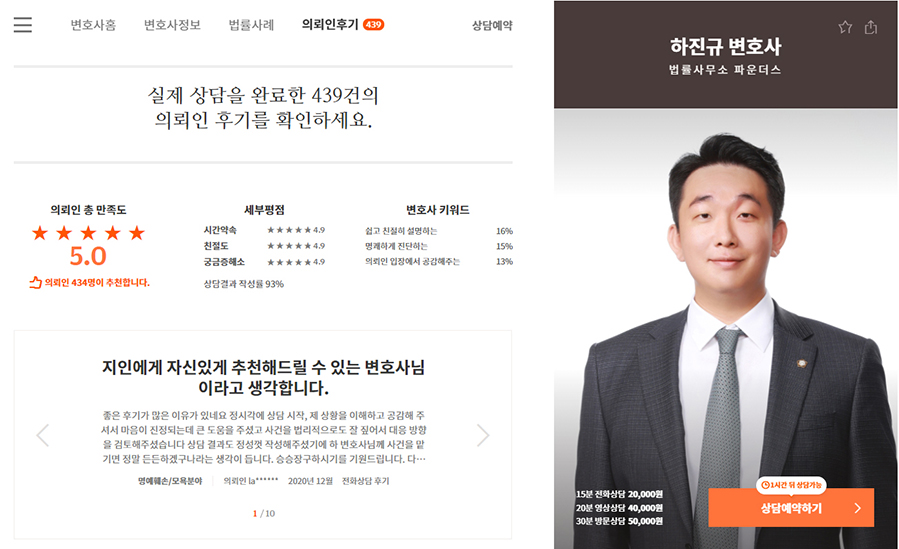Click the 친절도 rating row
899x549 pixels.
click(x=264, y=246)
